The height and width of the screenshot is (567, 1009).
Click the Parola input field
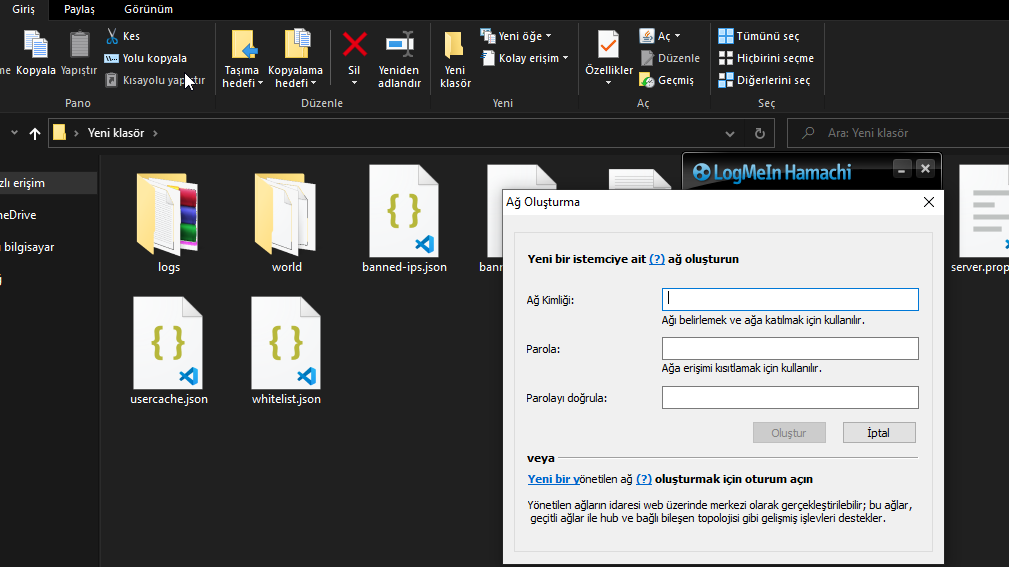point(790,348)
